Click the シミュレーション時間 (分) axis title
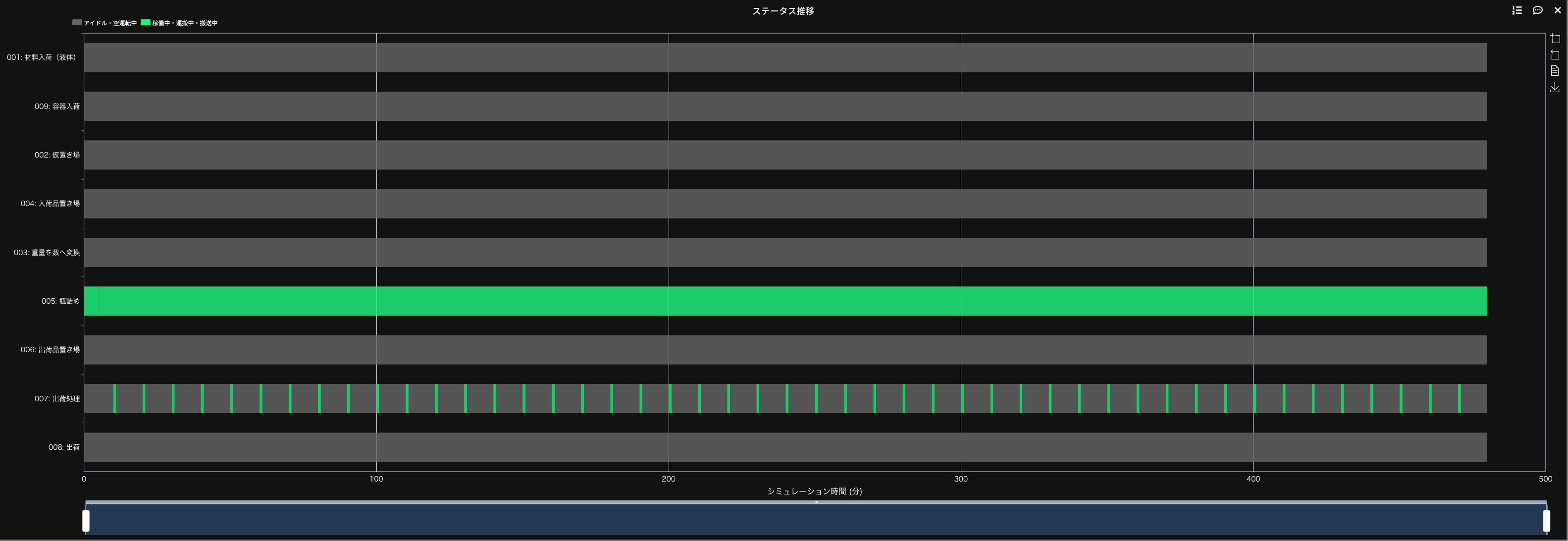The width and height of the screenshot is (1568, 541). 814,492
